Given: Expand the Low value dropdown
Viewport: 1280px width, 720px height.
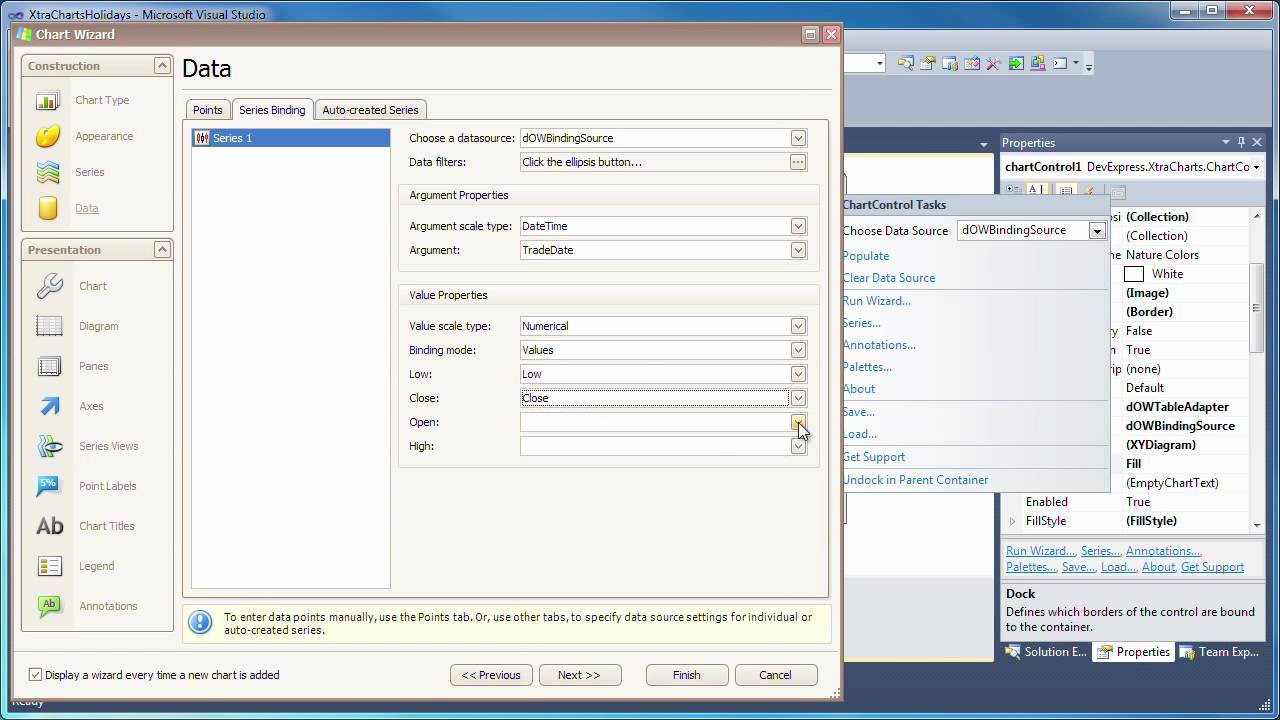Looking at the screenshot, I should [798, 374].
